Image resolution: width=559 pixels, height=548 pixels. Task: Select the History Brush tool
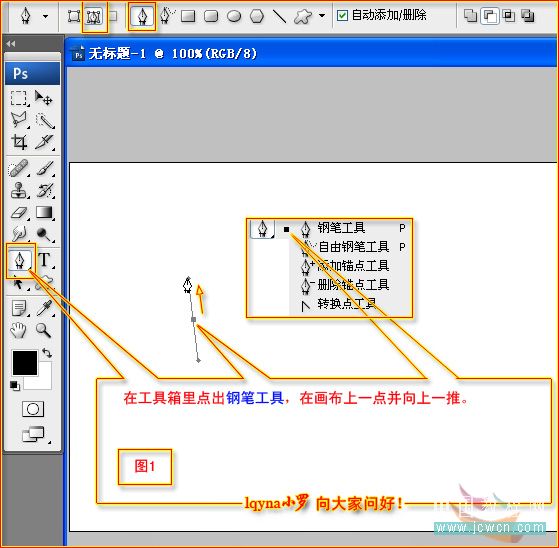tap(45, 190)
